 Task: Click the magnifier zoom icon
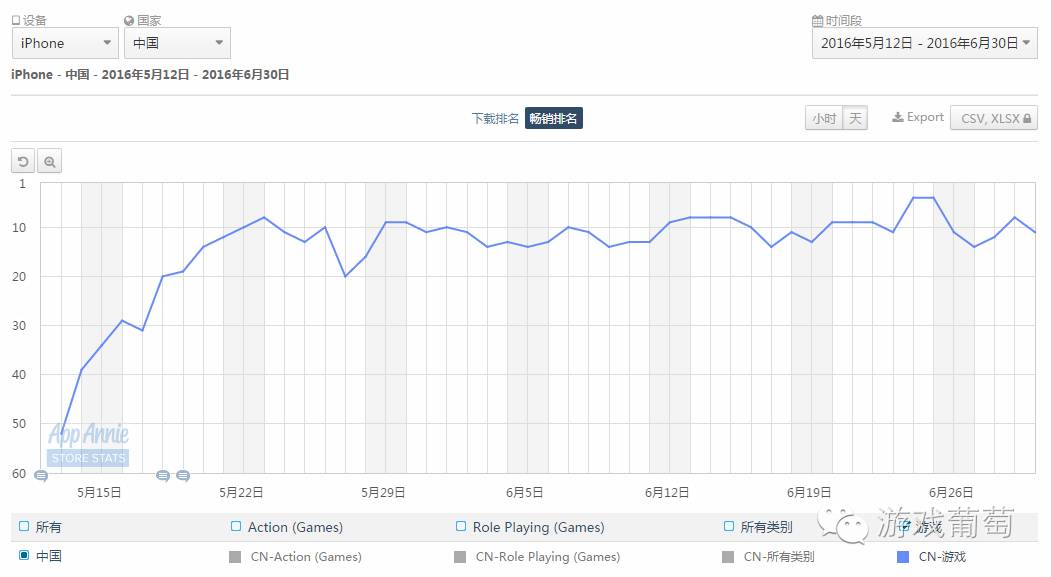(x=49, y=161)
